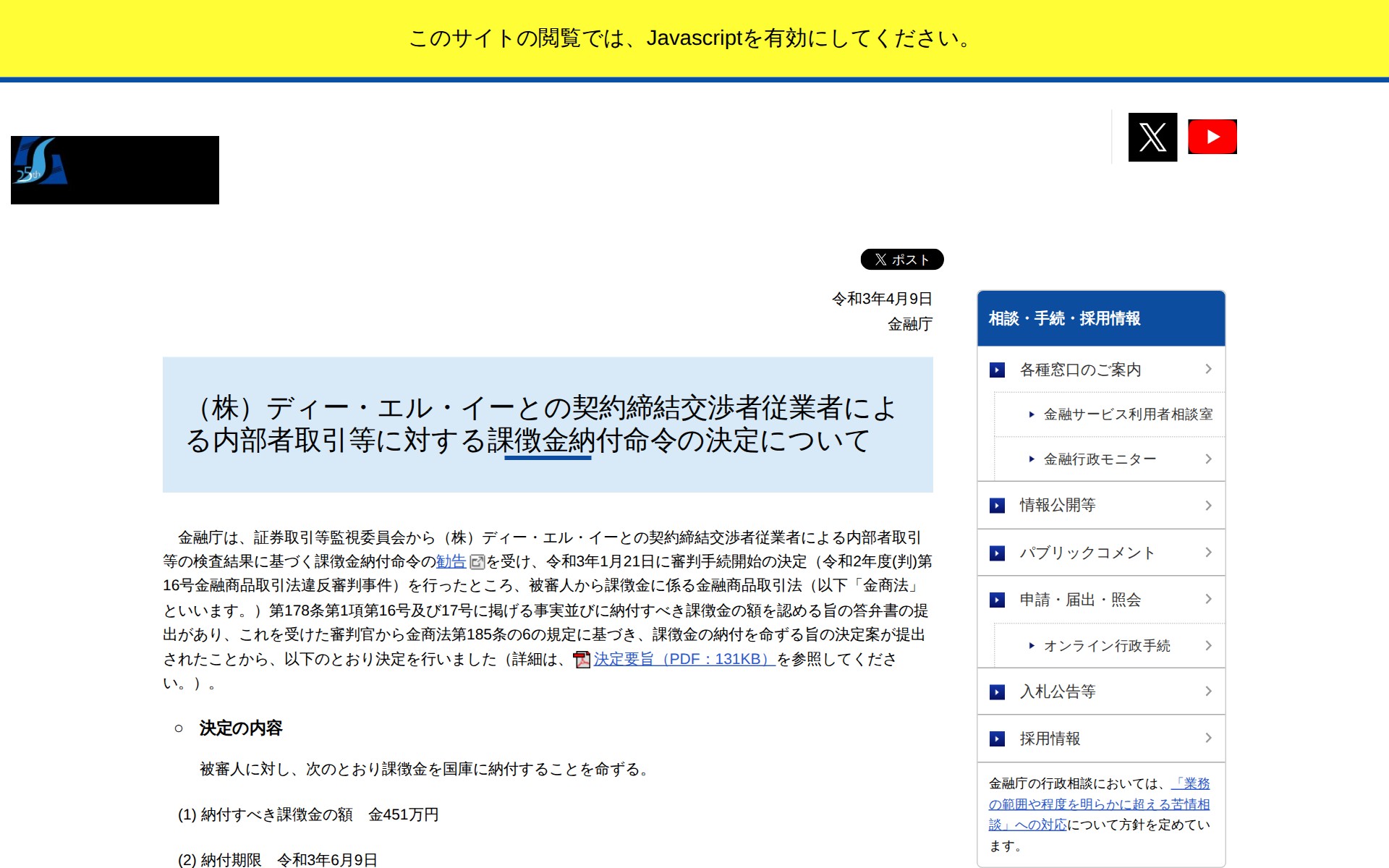Click blue arrow icon beside 入札公告等

[997, 692]
